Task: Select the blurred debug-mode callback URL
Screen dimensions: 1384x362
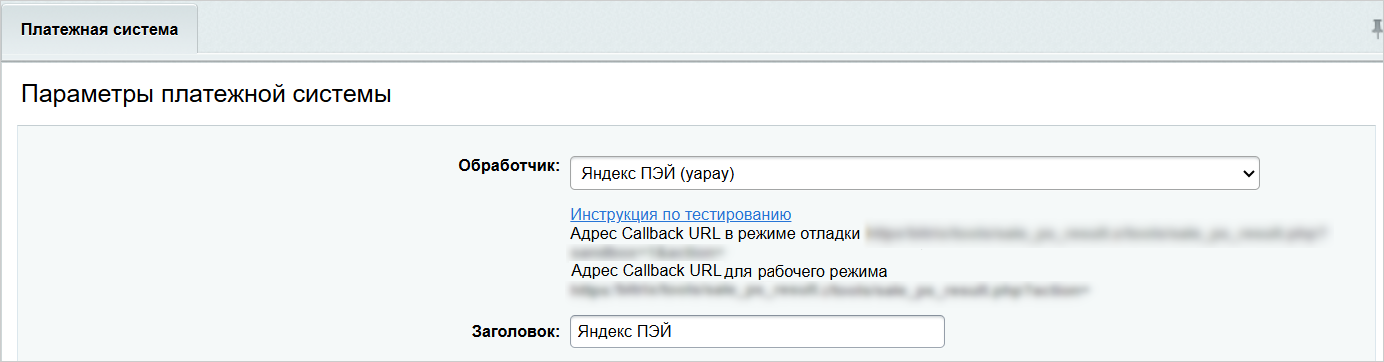Action: [1097, 234]
